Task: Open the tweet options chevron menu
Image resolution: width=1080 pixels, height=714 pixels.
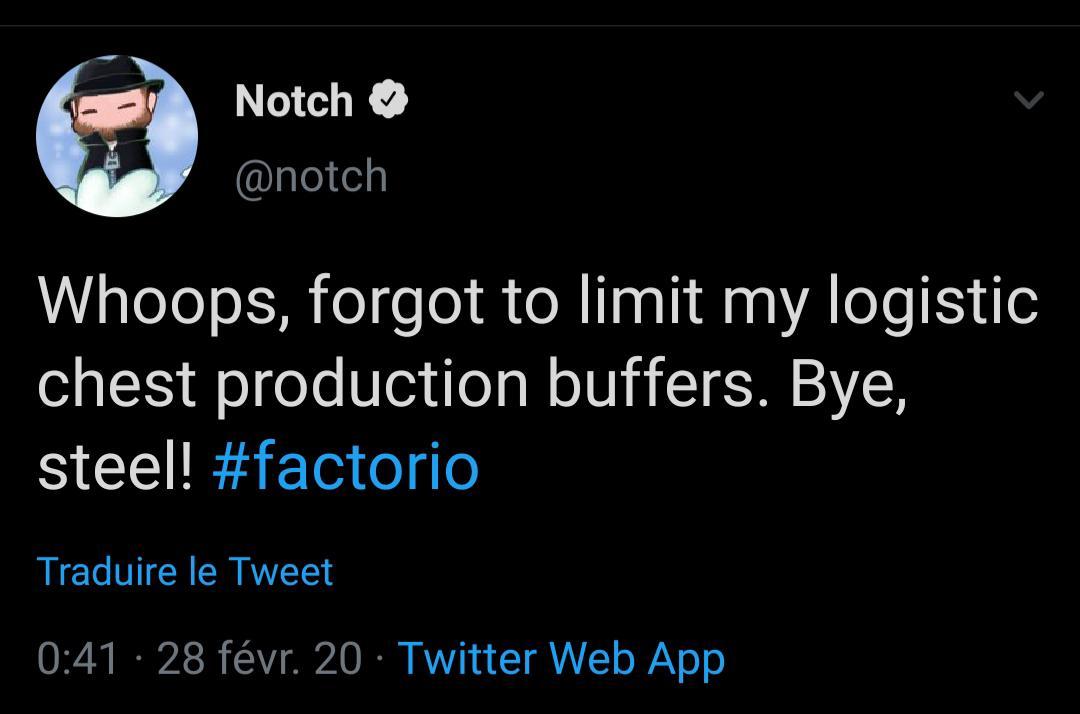Action: pos(1028,99)
